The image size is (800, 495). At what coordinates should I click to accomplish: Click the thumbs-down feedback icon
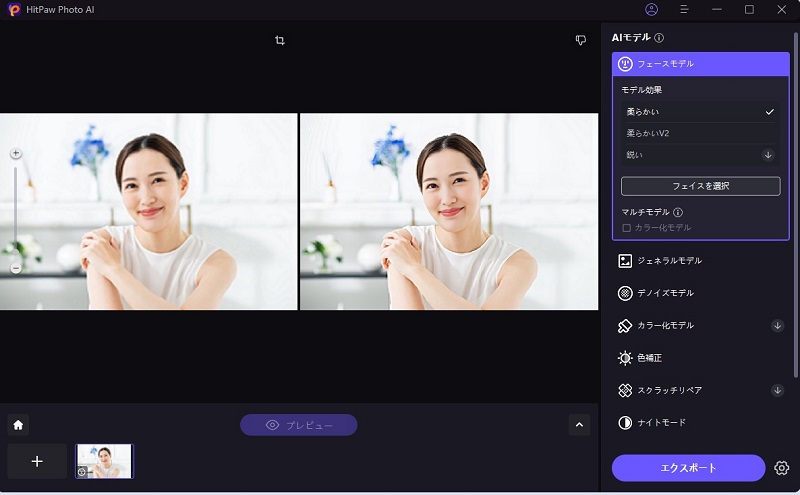pyautogui.click(x=580, y=40)
